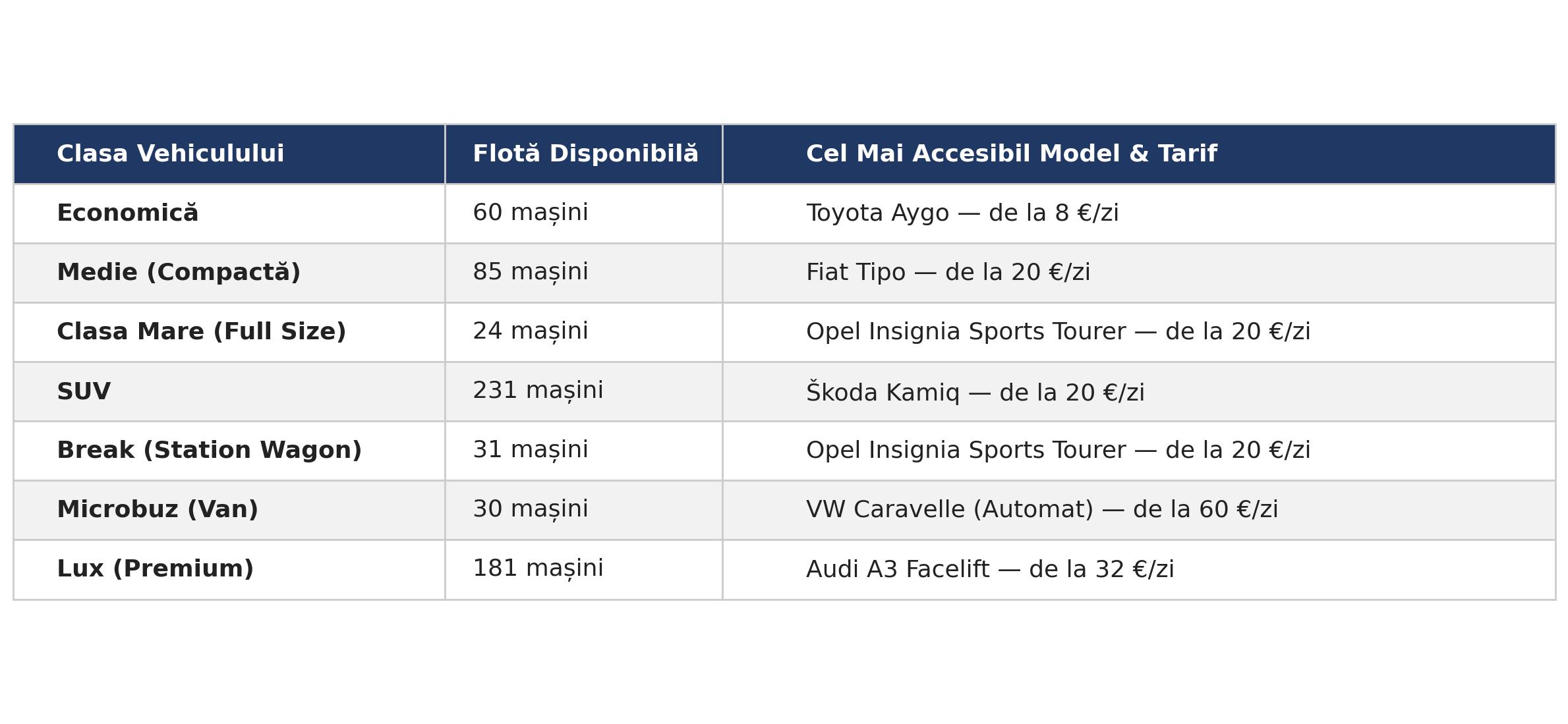Click the Microbuz (Van) class cell
The image size is (1568, 724).
[x=229, y=510]
